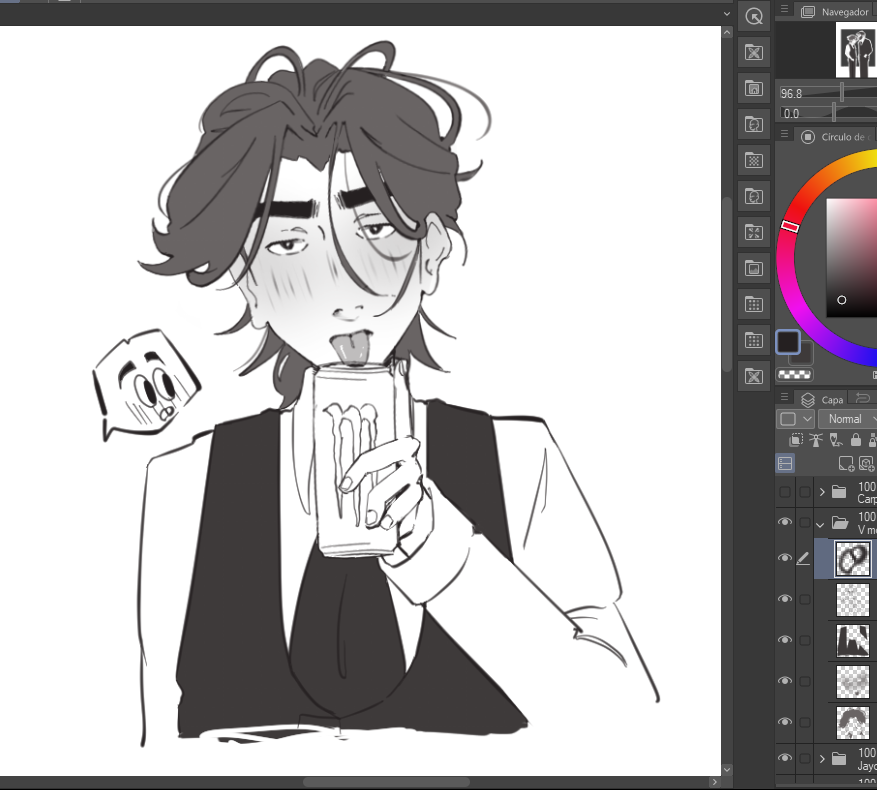Click the navigator zoom slider at 96.8
Viewport: 877px width, 790px height.
(x=828, y=93)
